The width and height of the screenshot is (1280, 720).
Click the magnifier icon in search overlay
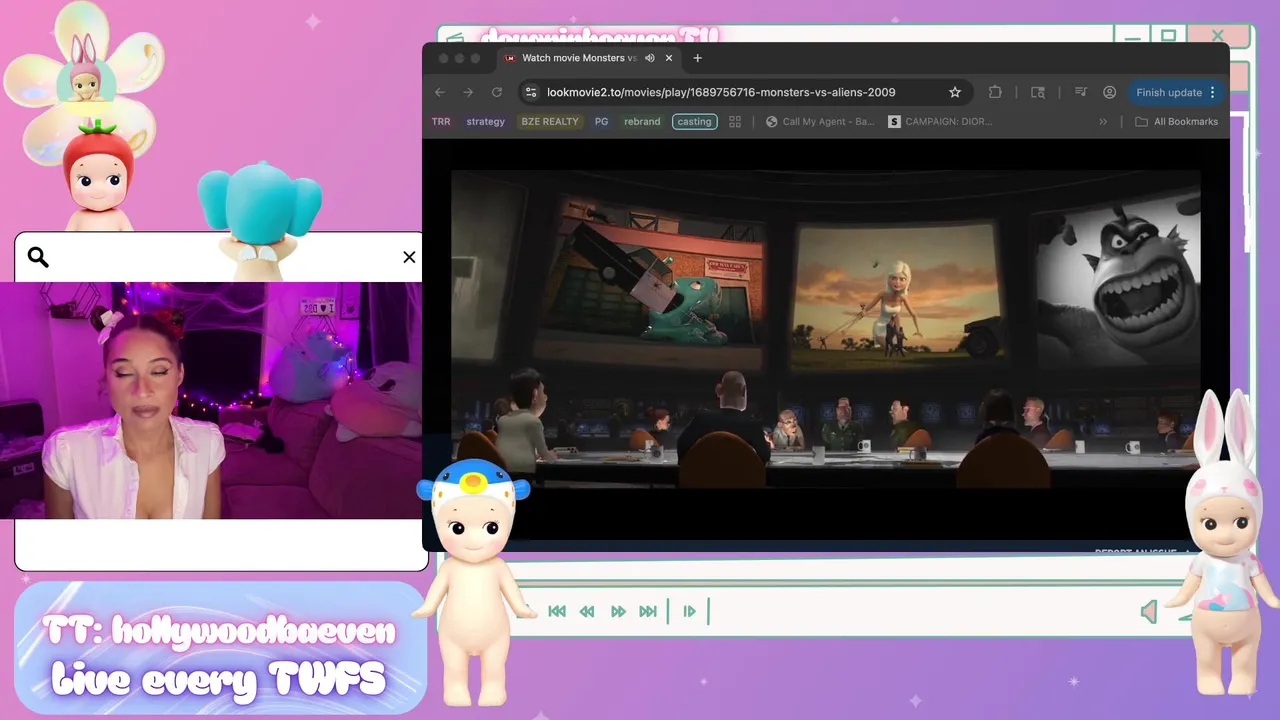[38, 258]
